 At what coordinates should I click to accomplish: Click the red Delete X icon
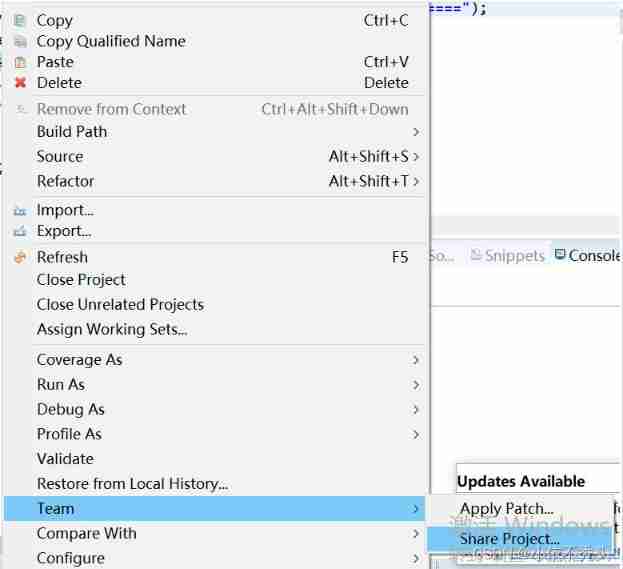tap(20, 83)
